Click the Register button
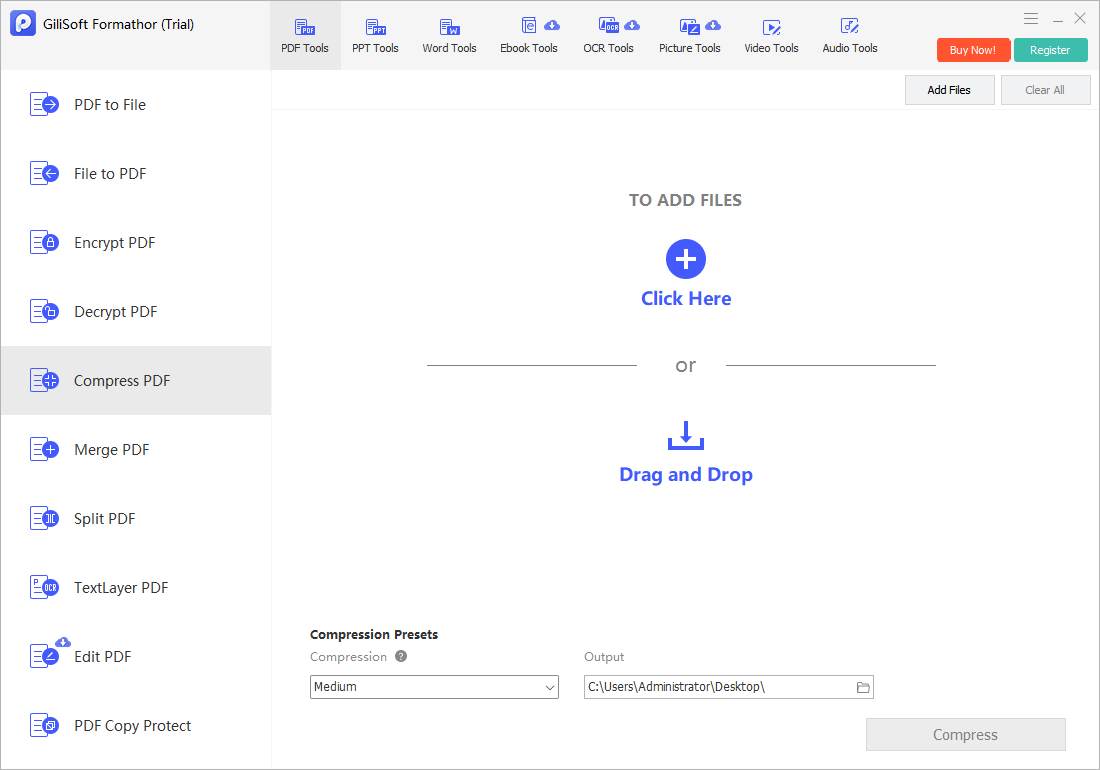 tap(1050, 50)
